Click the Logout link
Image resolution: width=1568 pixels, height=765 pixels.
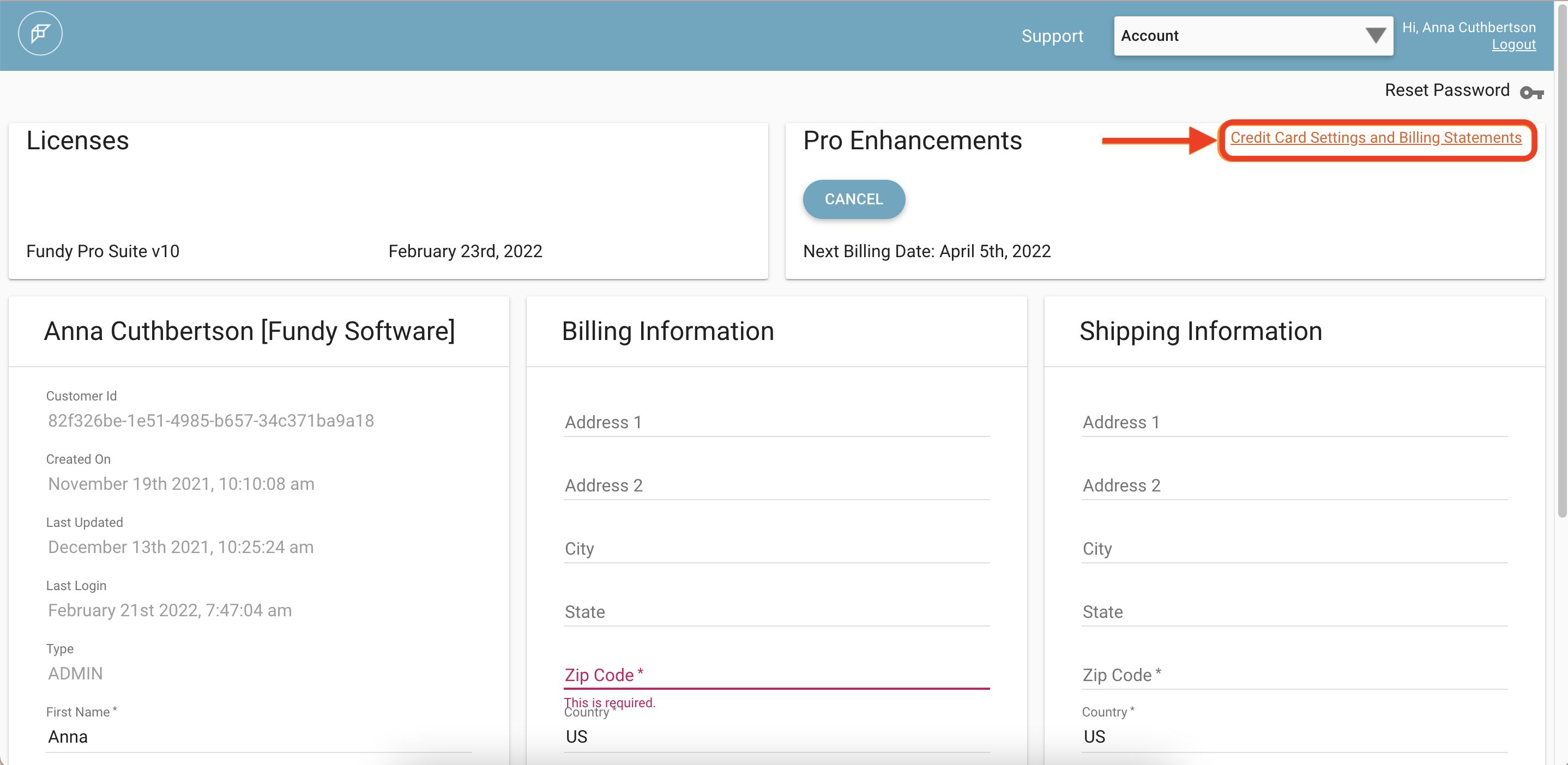click(x=1513, y=44)
